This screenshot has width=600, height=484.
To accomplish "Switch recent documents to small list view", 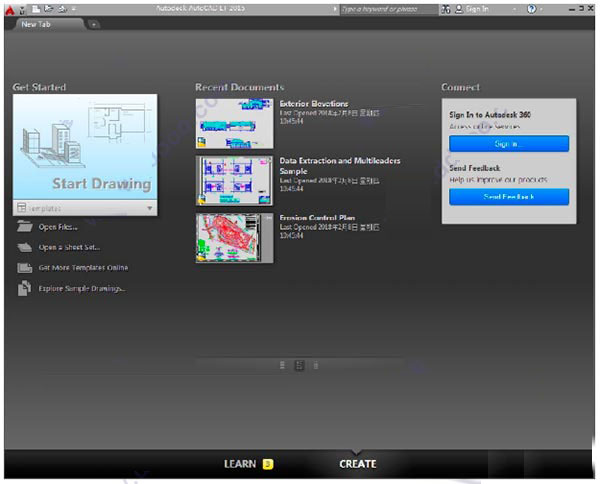I will point(282,365).
